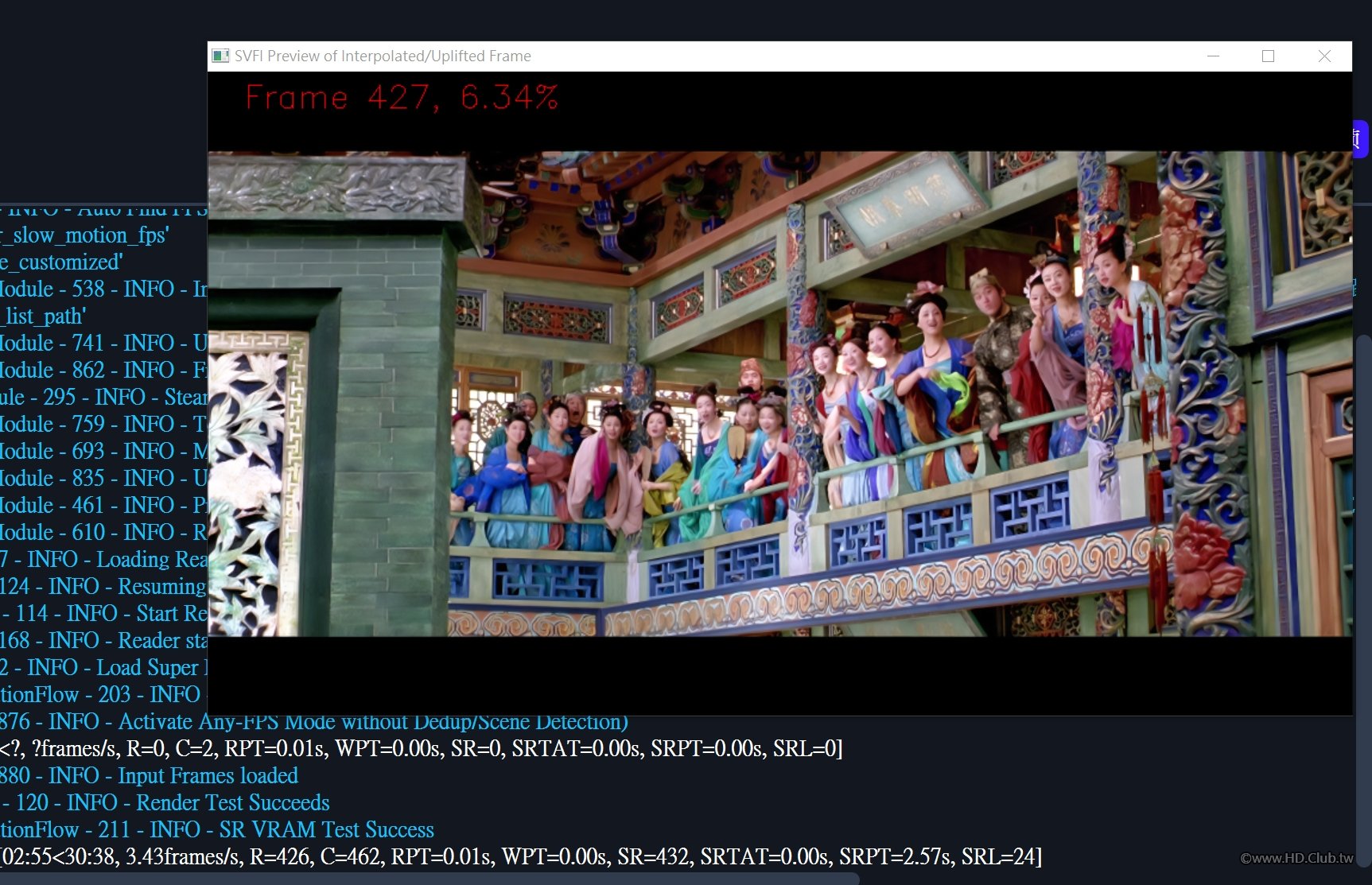Click the progress line with '3.43frames/s, R=426'

pos(521,857)
